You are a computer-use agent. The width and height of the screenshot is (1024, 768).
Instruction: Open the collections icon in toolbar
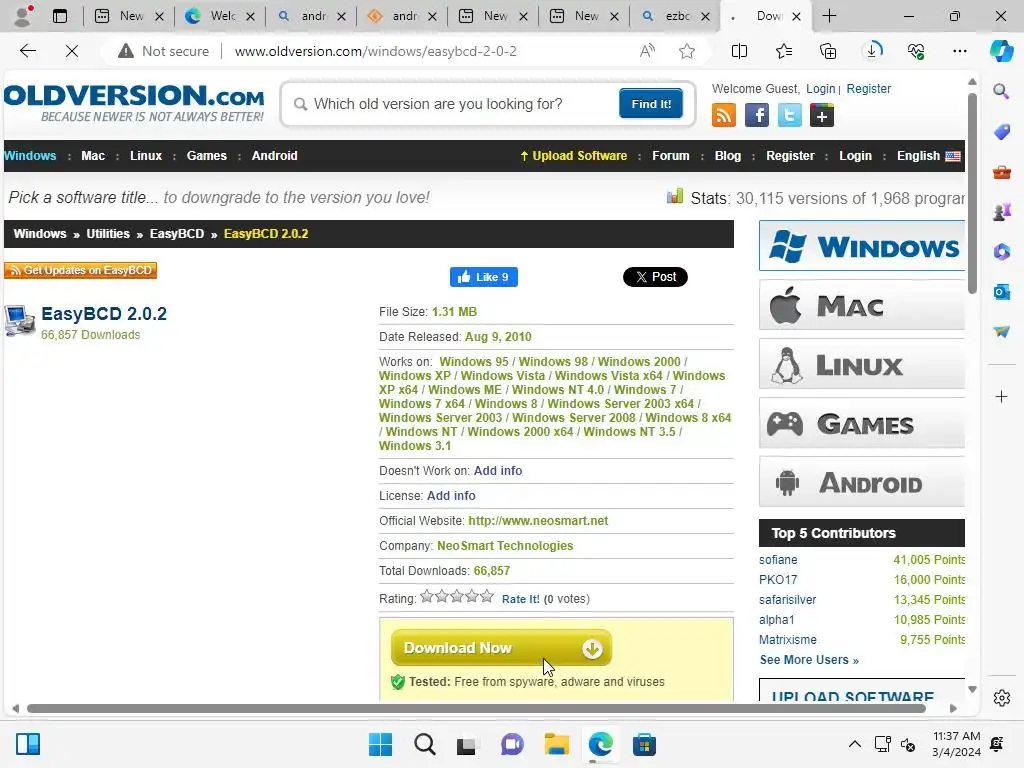point(827,51)
